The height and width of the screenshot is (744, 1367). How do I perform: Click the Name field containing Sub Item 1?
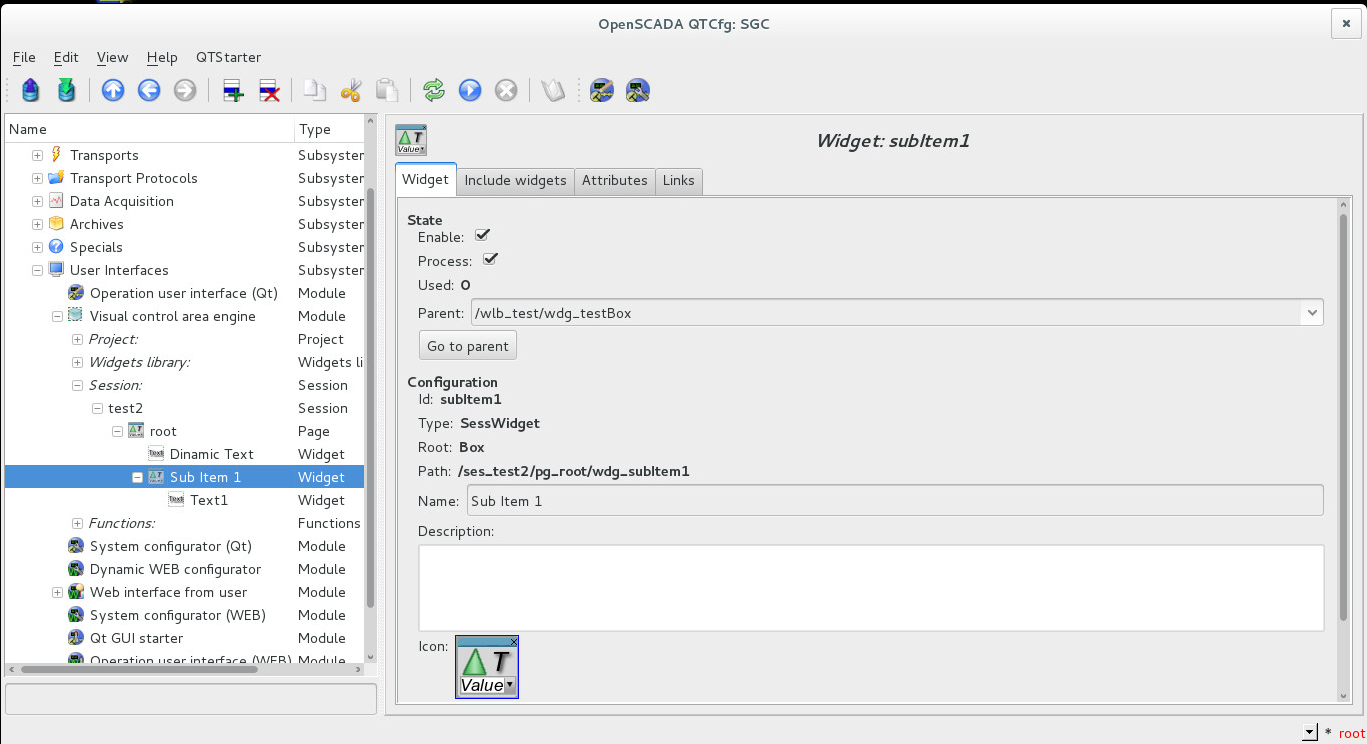tap(894, 501)
